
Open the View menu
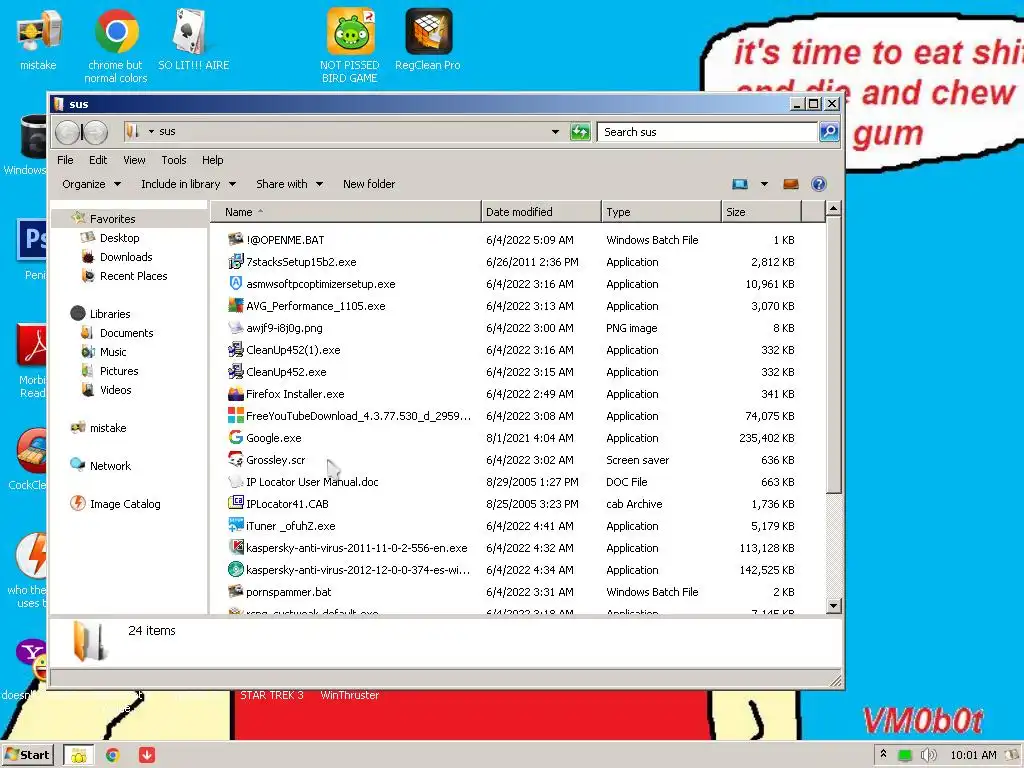135,160
